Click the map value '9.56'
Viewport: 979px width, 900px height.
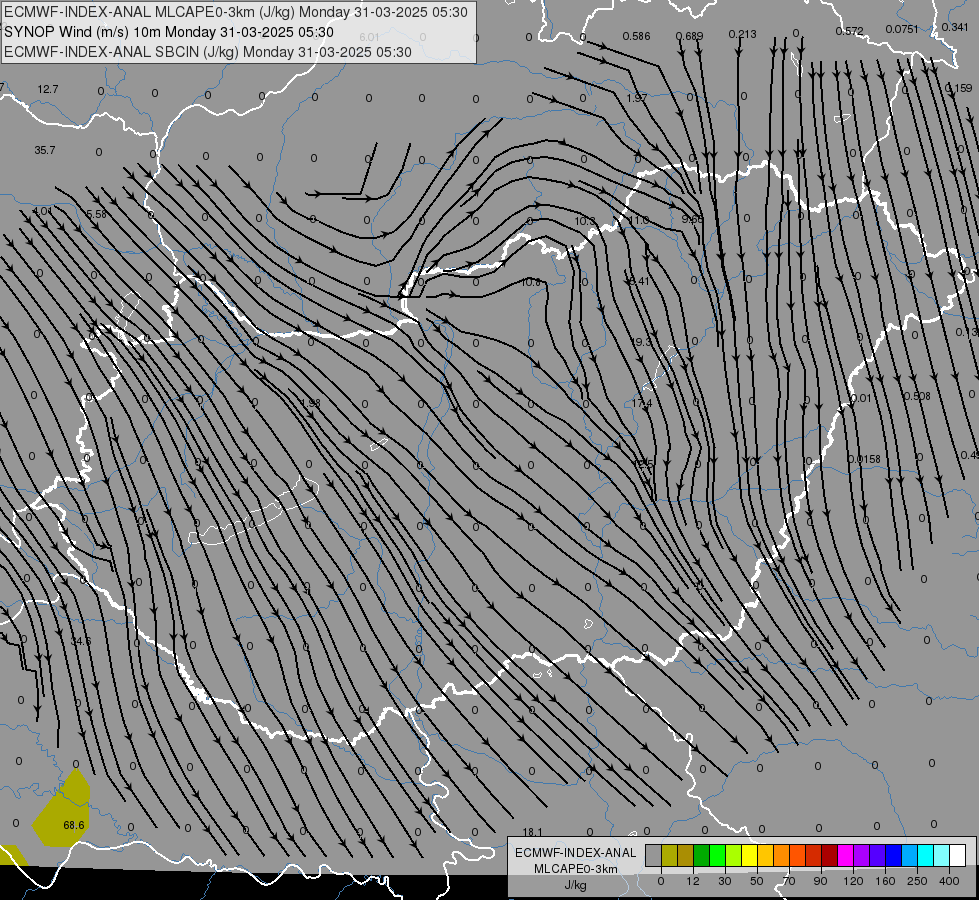(692, 219)
